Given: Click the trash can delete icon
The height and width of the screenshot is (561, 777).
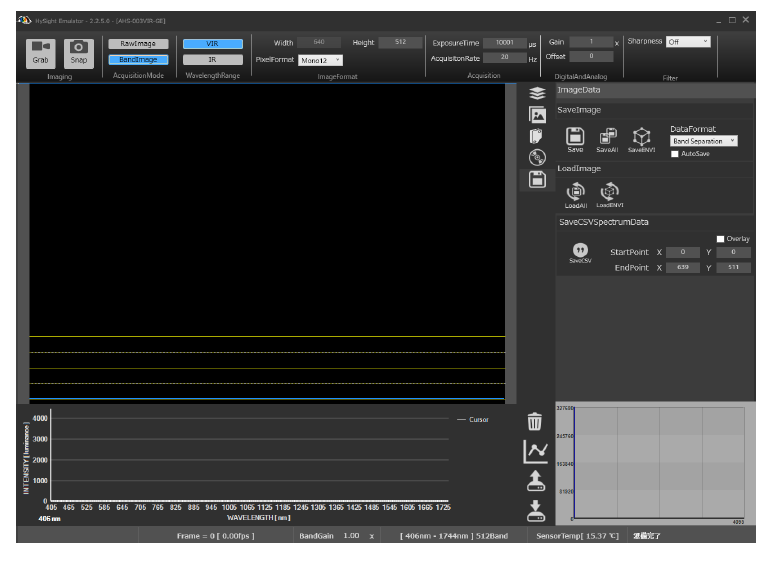Looking at the screenshot, I should click(x=535, y=422).
